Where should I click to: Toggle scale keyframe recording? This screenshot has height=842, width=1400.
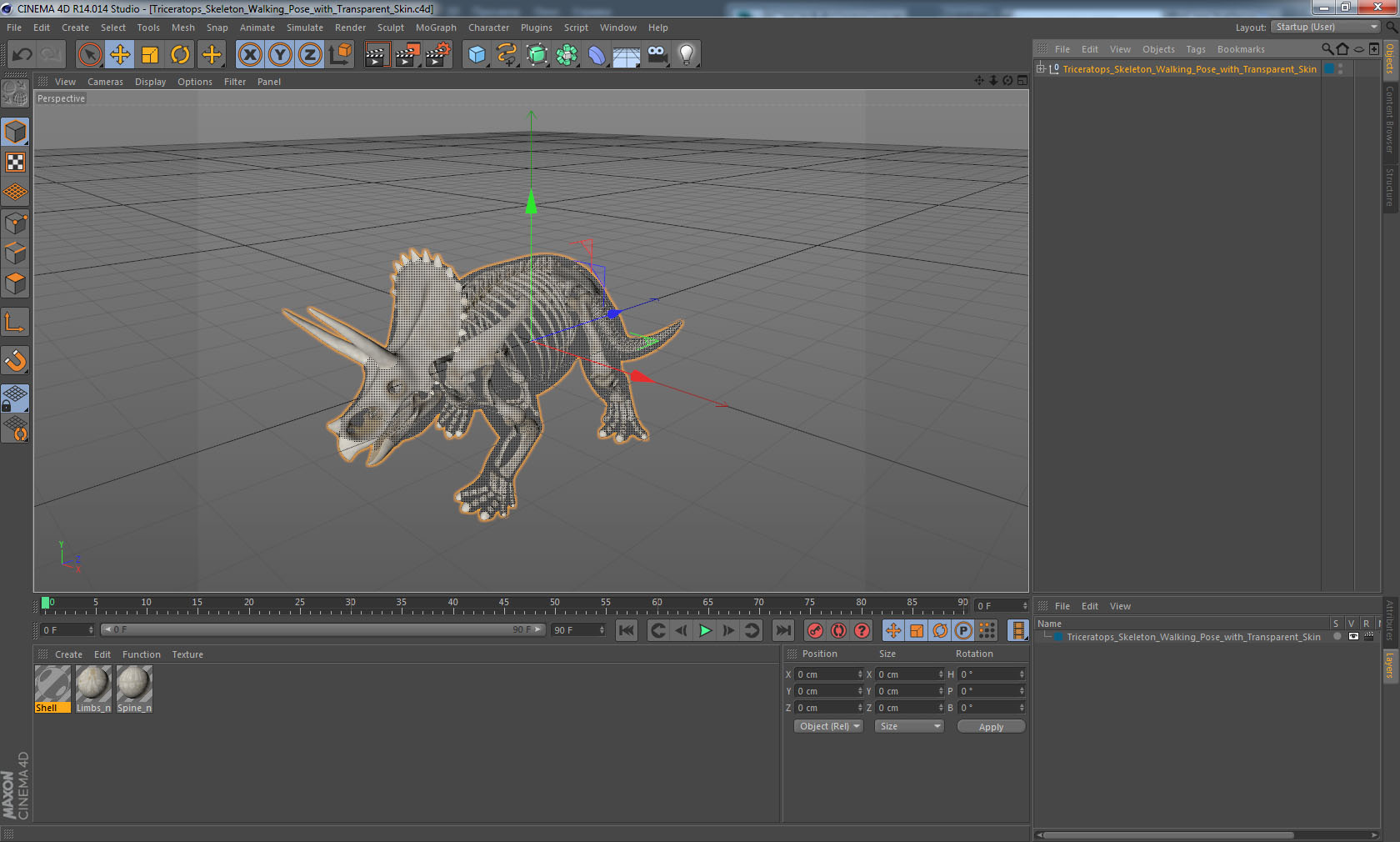[916, 630]
